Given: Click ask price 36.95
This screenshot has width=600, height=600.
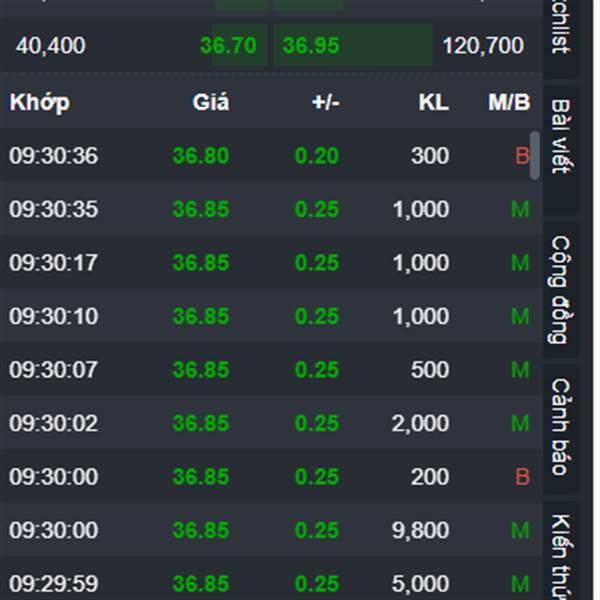Looking at the screenshot, I should coord(311,45).
